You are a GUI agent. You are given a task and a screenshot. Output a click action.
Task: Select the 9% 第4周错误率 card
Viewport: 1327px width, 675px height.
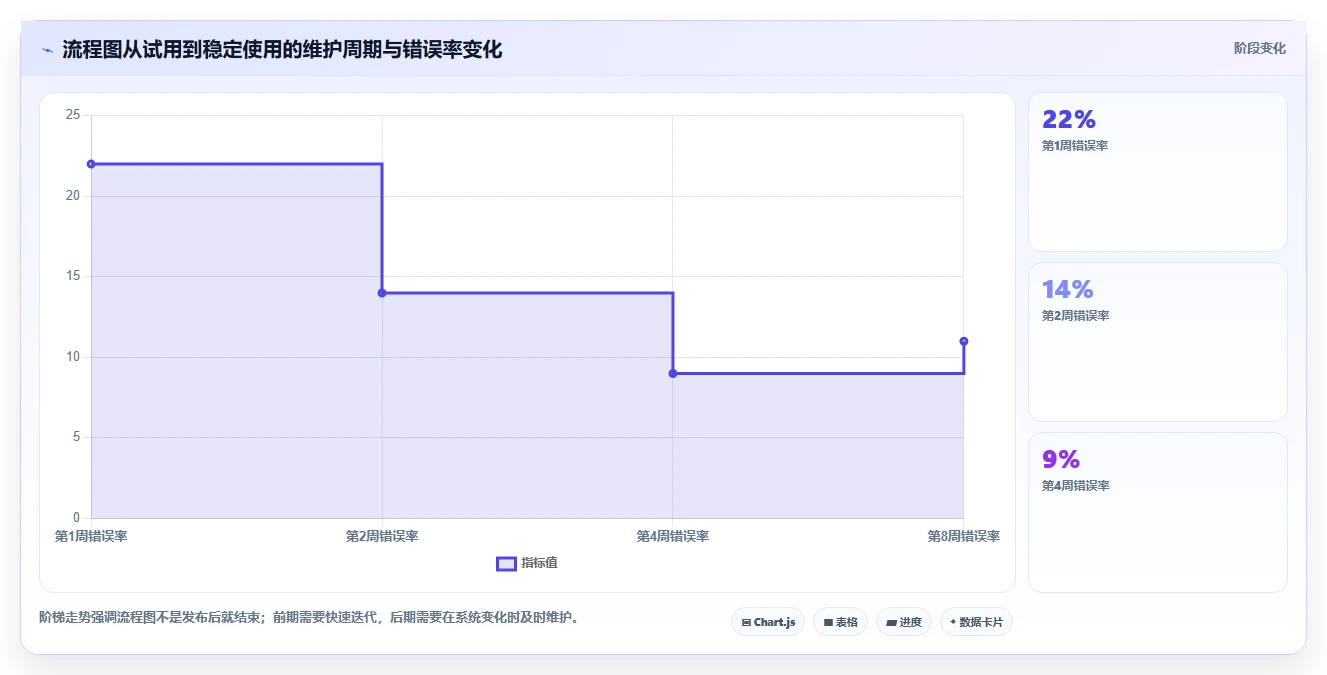[1157, 512]
